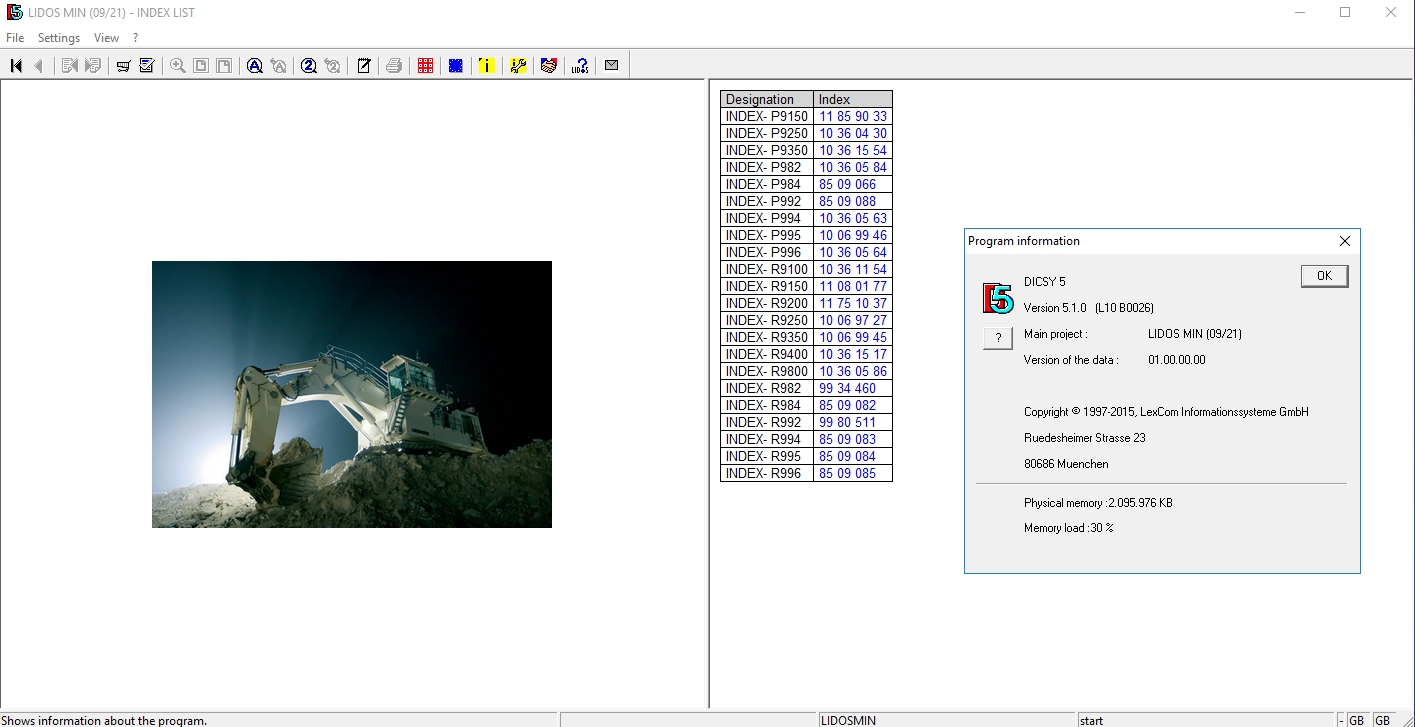Open the shopping cart tool
The width and height of the screenshot is (1415, 727).
tap(122, 65)
